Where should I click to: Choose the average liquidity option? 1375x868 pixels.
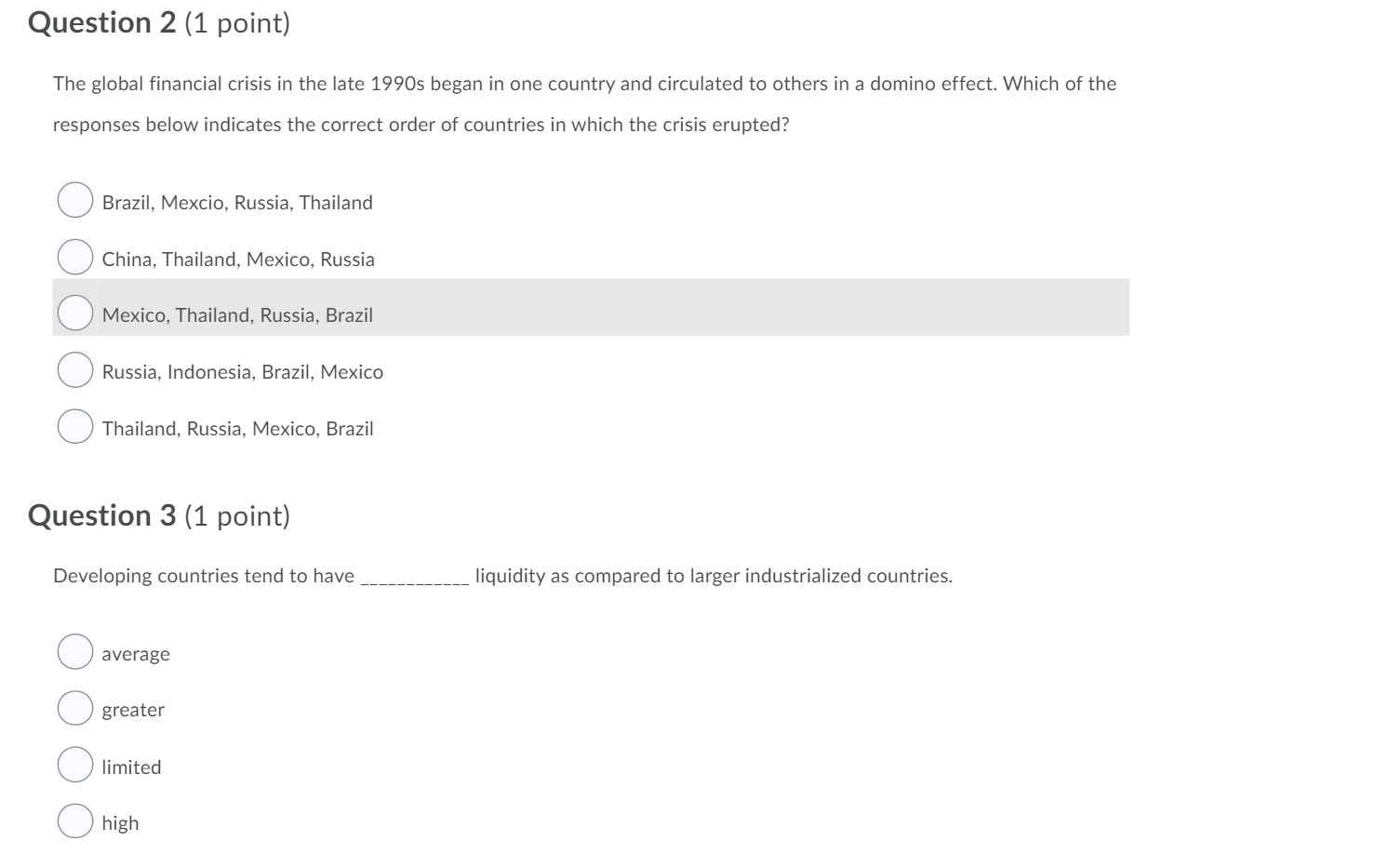[x=74, y=651]
